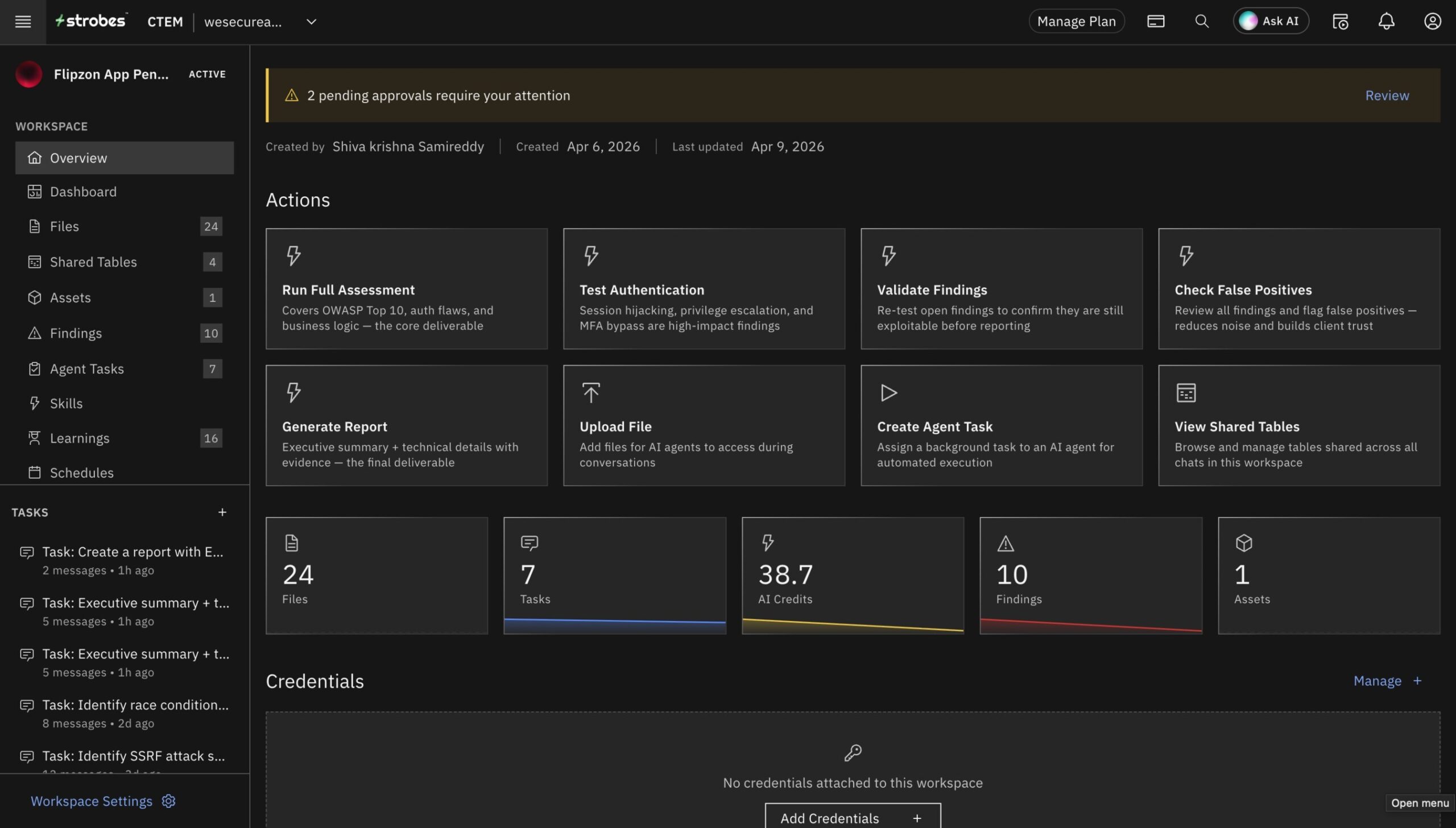Expand the wesecurea workspace dropdown
This screenshot has width=1456, height=828.
[x=311, y=22]
